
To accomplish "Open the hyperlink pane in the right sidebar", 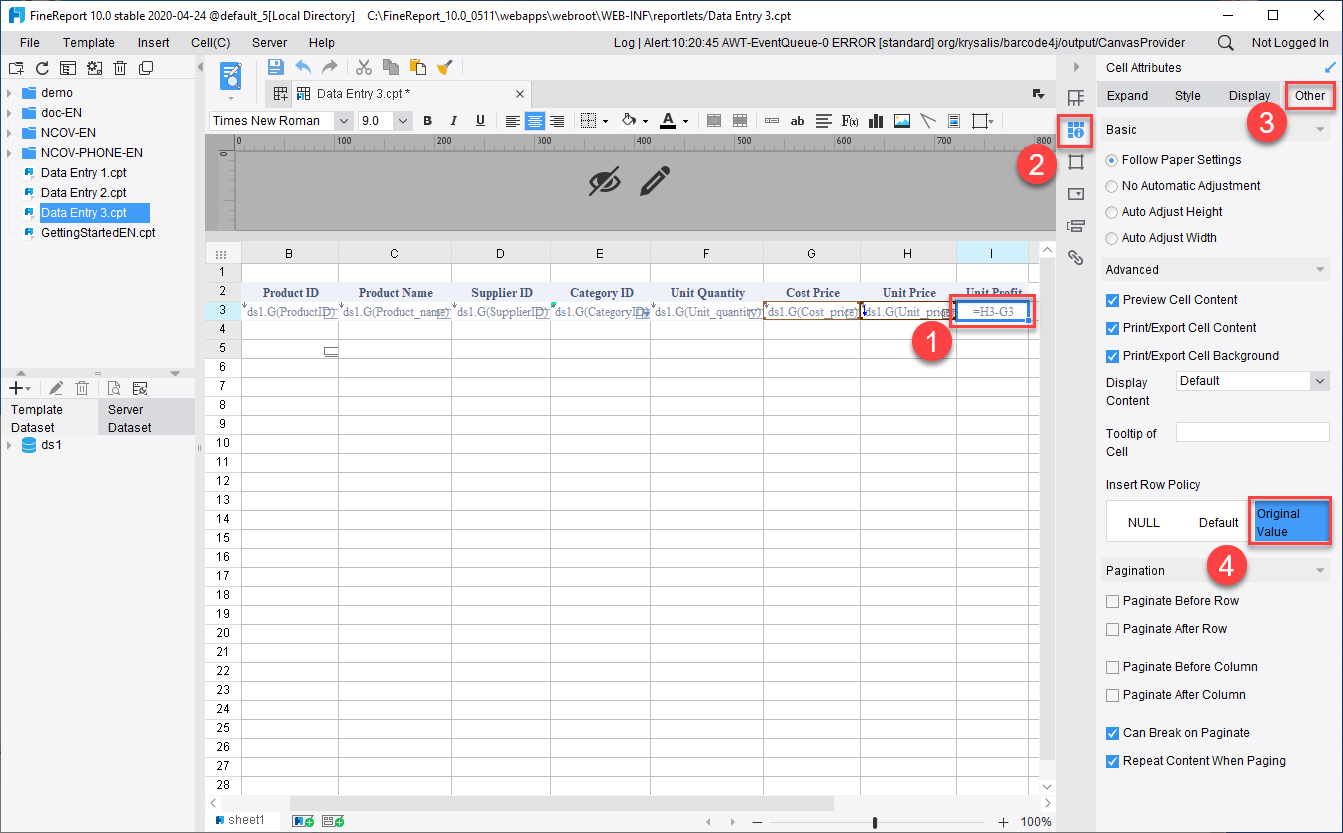I will pos(1076,258).
